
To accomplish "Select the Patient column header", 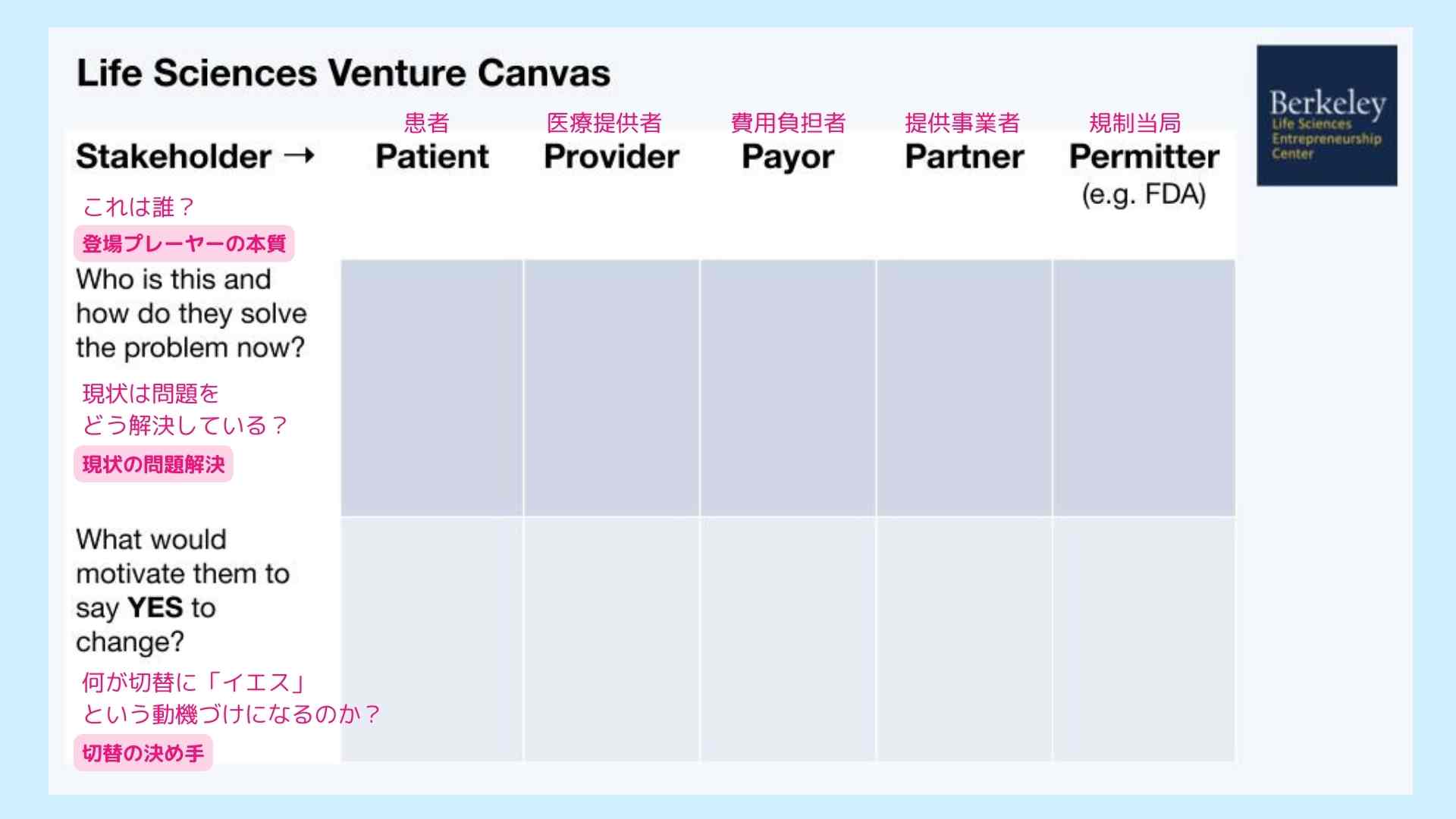I will tap(432, 156).
